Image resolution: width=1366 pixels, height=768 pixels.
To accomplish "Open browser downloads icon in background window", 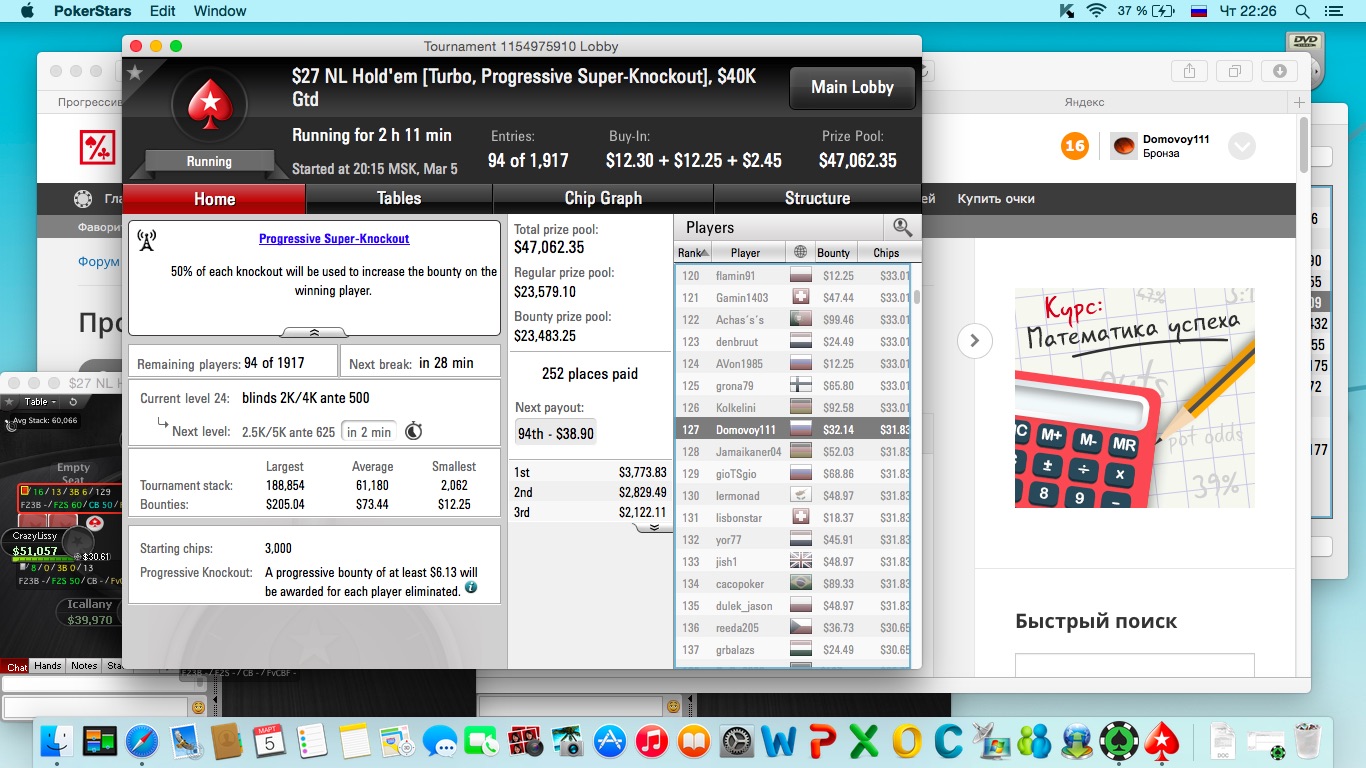I will 1280,71.
